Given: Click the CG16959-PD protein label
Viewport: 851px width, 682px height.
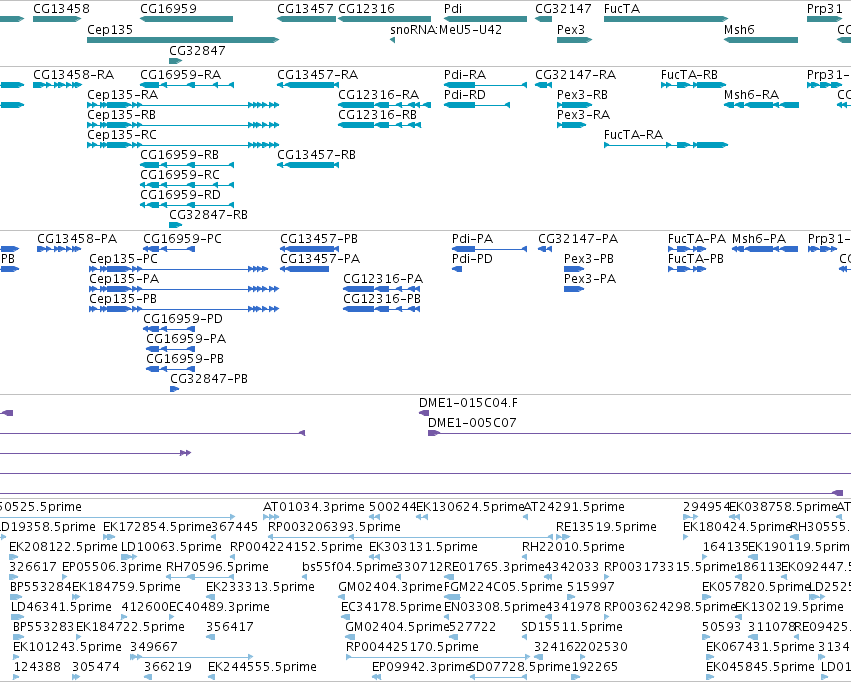Looking at the screenshot, I should tap(183, 319).
